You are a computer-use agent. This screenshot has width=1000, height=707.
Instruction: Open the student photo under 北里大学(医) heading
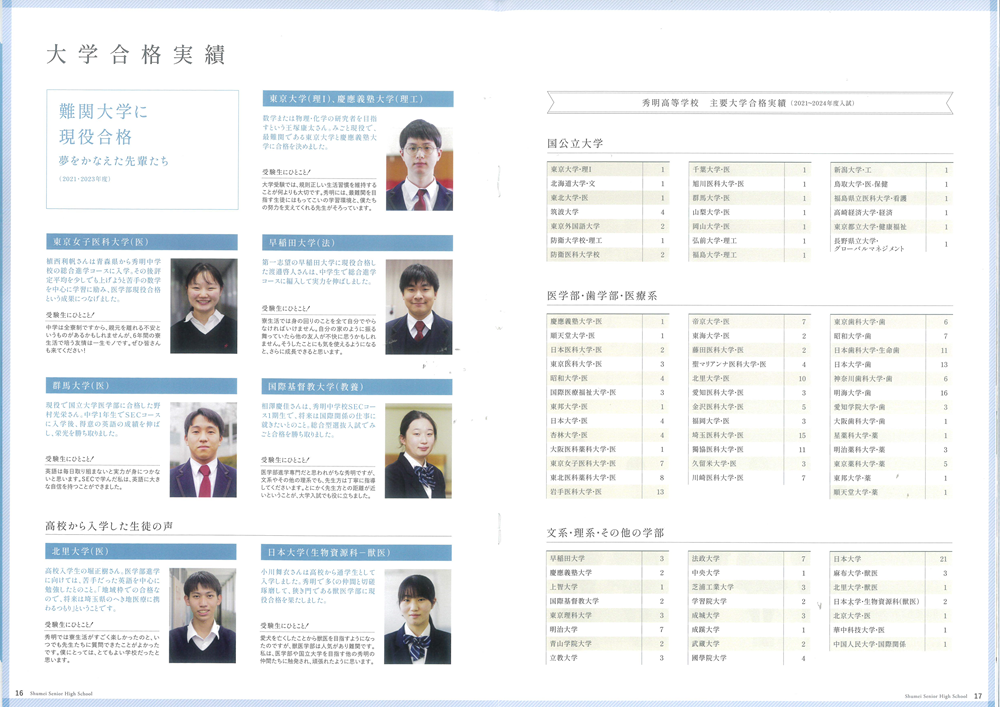202,615
